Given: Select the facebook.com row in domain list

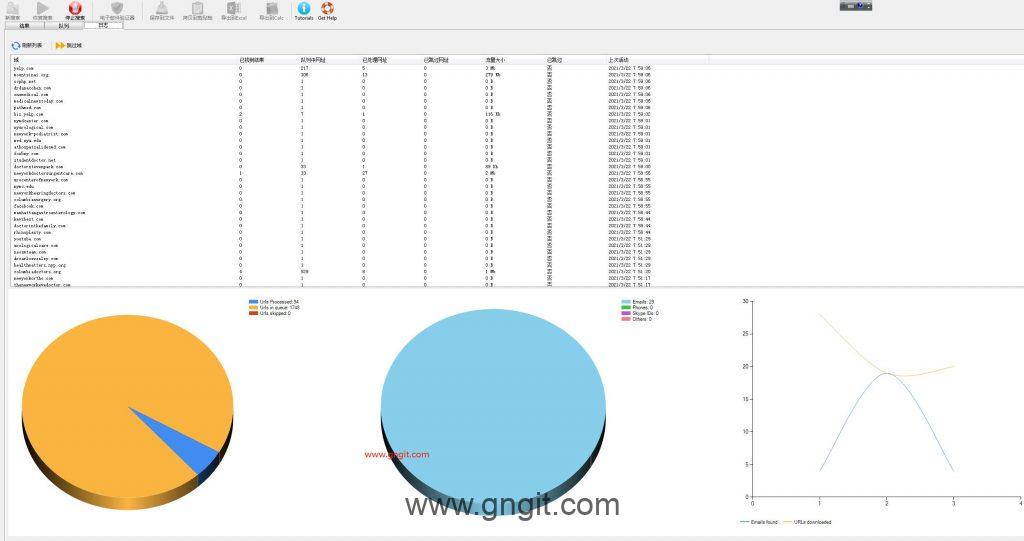Looking at the screenshot, I should tap(30, 206).
